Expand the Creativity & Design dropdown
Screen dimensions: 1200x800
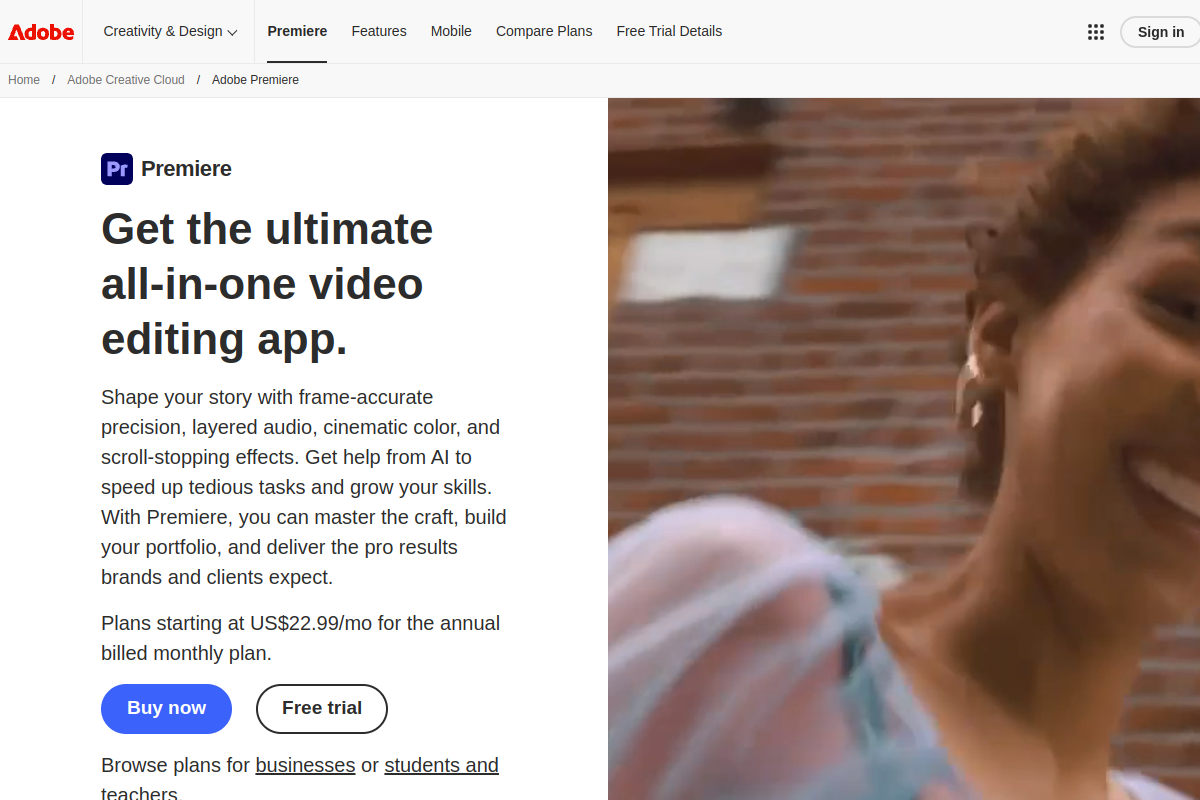pyautogui.click(x=170, y=31)
